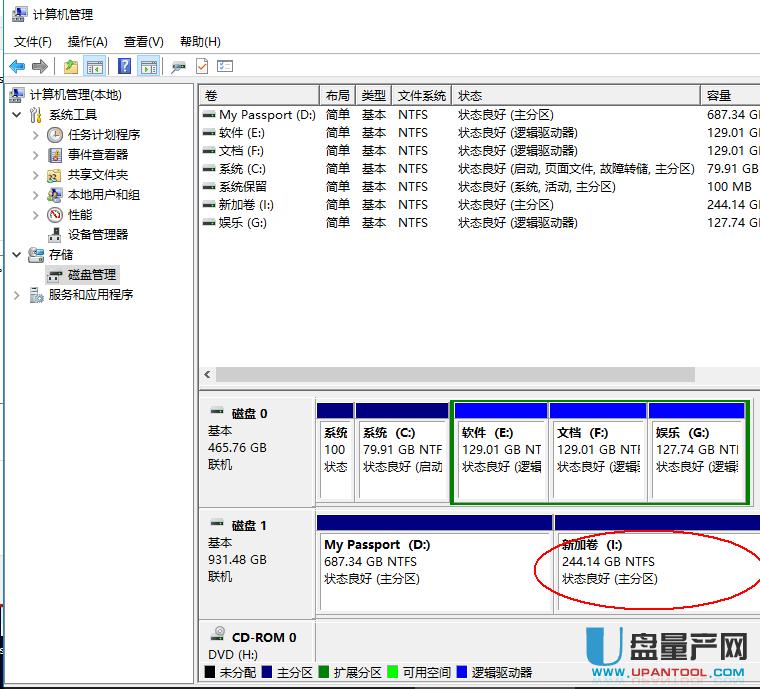
Task: Open the 操作(A) menu
Action: (87, 41)
